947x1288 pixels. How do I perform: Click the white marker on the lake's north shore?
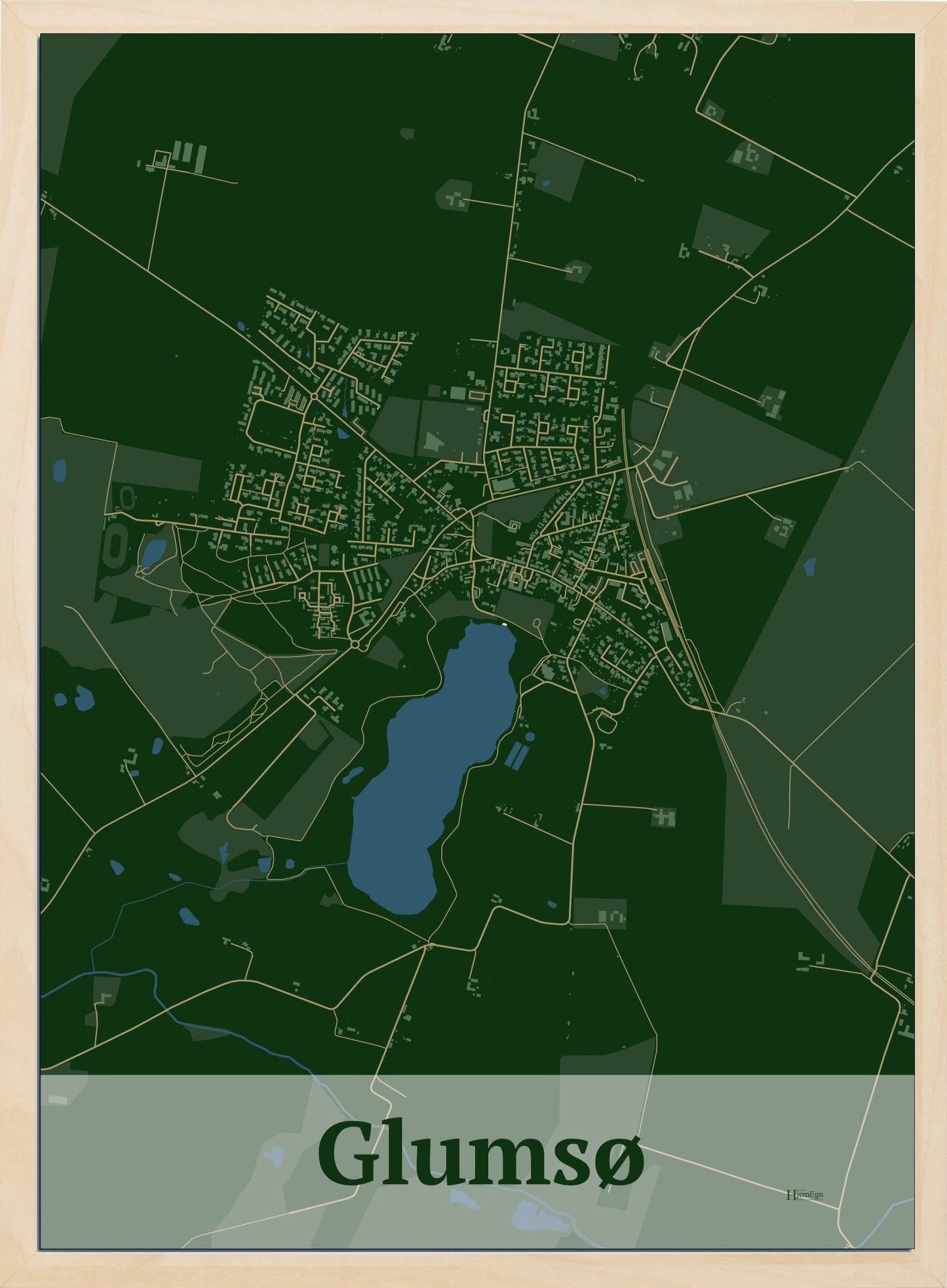coord(504,624)
